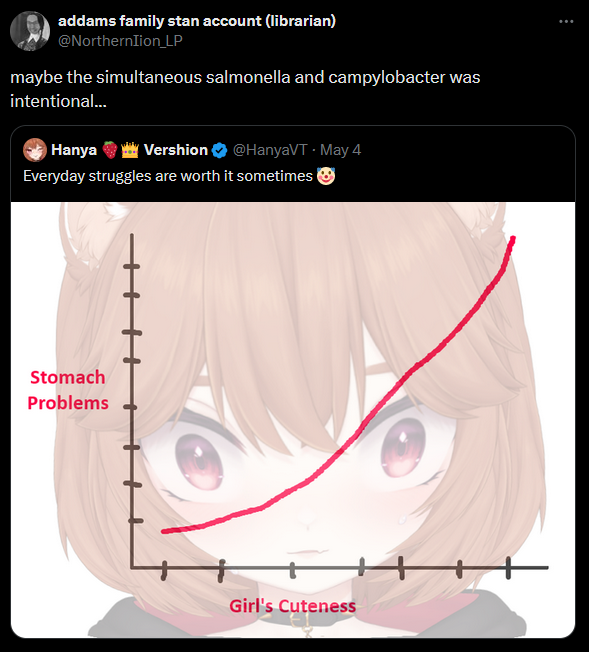Click the top end of the red curve

[512, 239]
